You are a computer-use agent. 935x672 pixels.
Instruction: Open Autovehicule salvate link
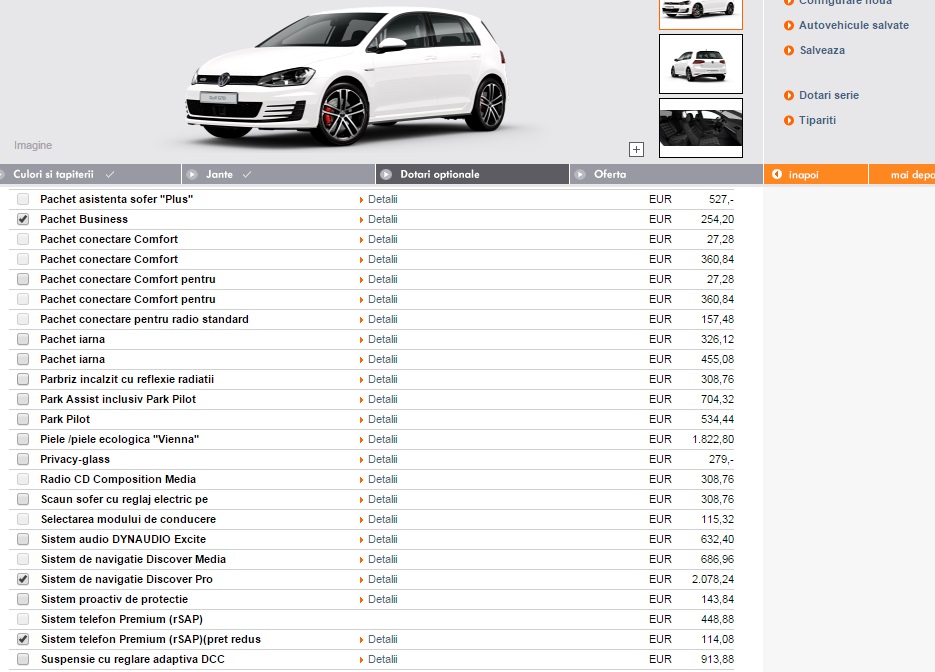[854, 25]
